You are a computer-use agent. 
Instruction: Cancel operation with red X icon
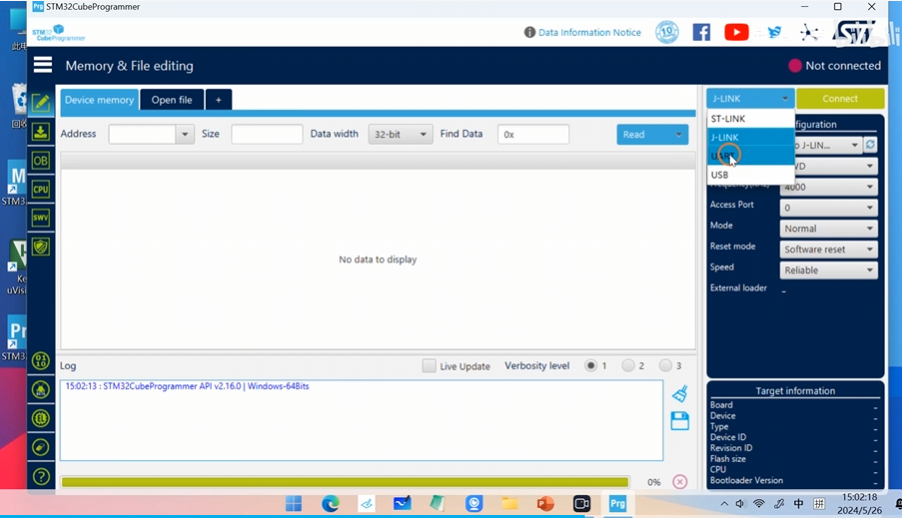point(680,482)
